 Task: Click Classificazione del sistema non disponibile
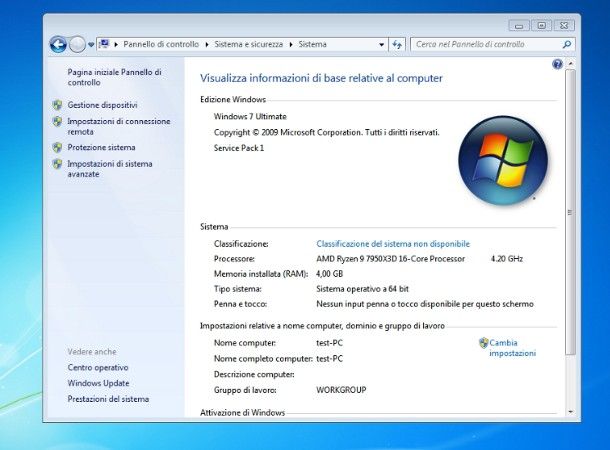tap(393, 244)
